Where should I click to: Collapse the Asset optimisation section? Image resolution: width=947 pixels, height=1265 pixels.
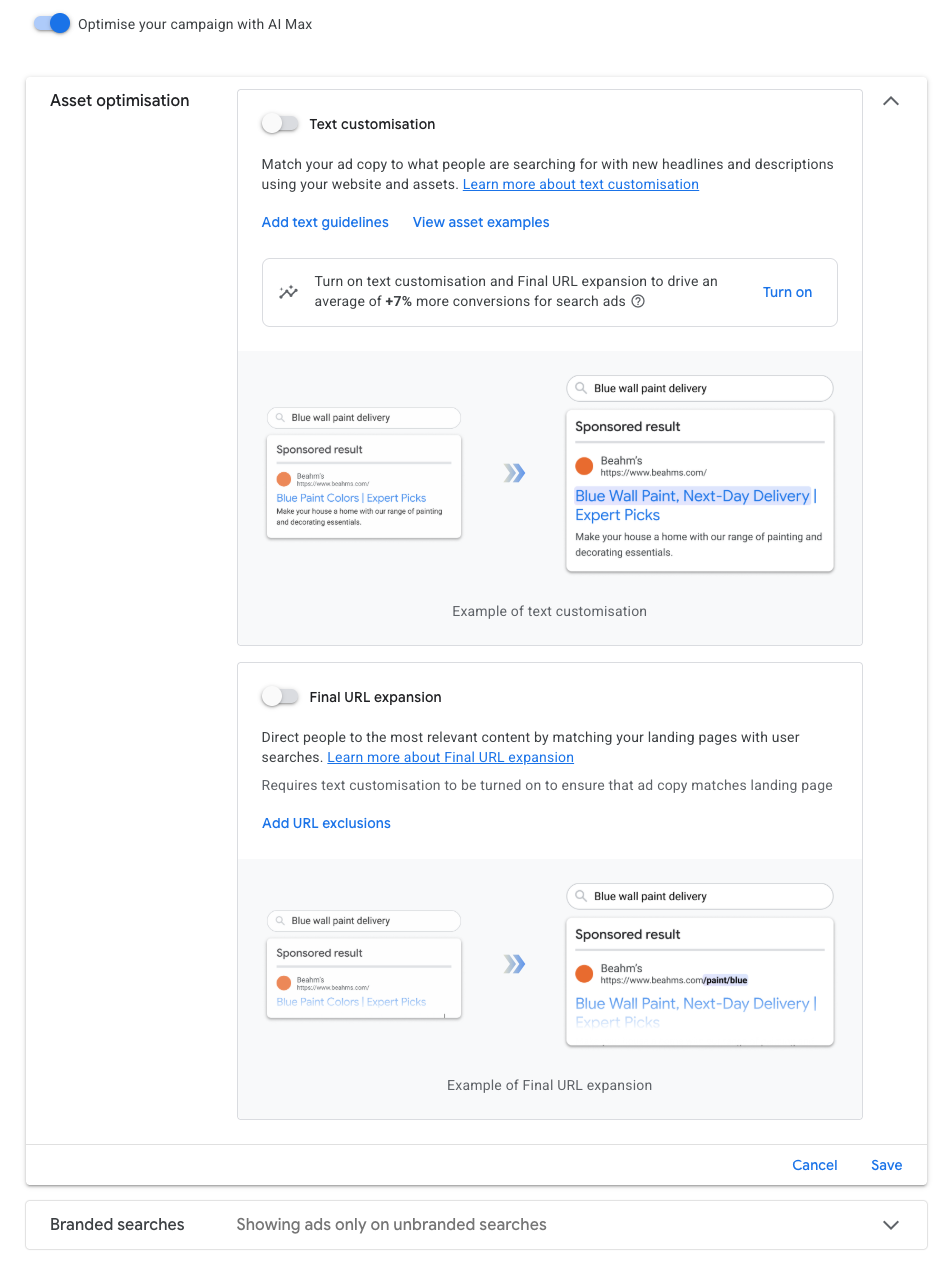[891, 101]
